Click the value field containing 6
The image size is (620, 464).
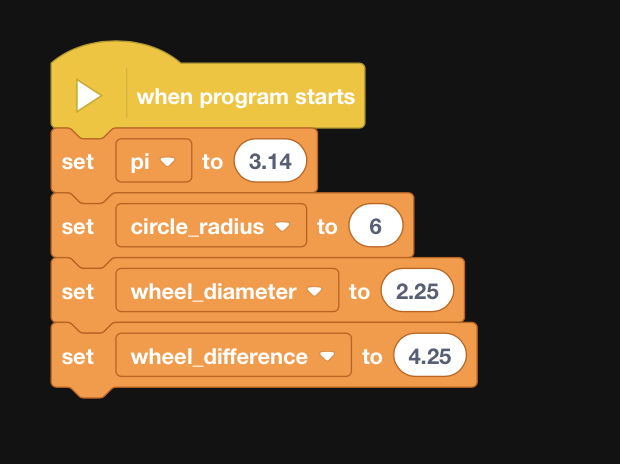click(x=376, y=226)
